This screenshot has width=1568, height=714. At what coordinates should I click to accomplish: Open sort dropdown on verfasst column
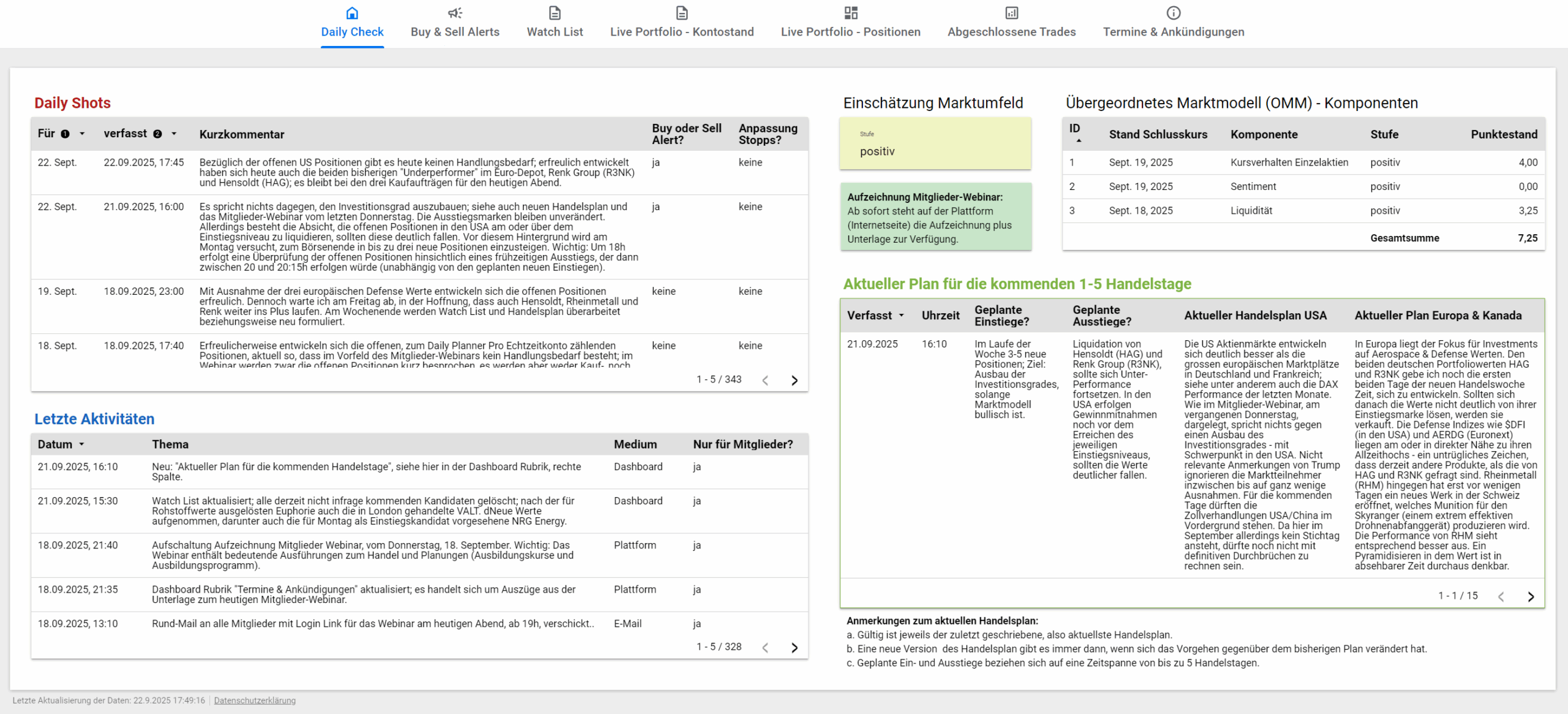[x=174, y=134]
